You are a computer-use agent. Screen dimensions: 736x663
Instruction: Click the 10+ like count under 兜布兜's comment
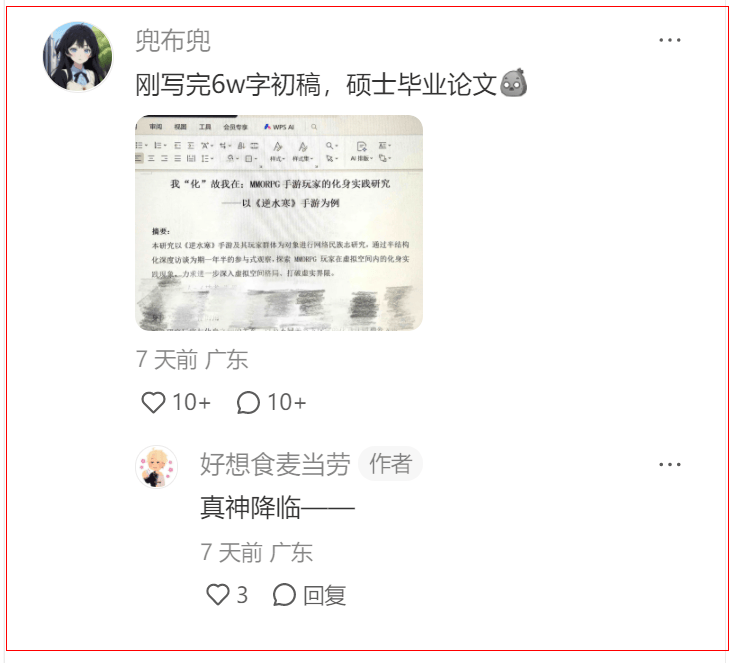[x=192, y=403]
